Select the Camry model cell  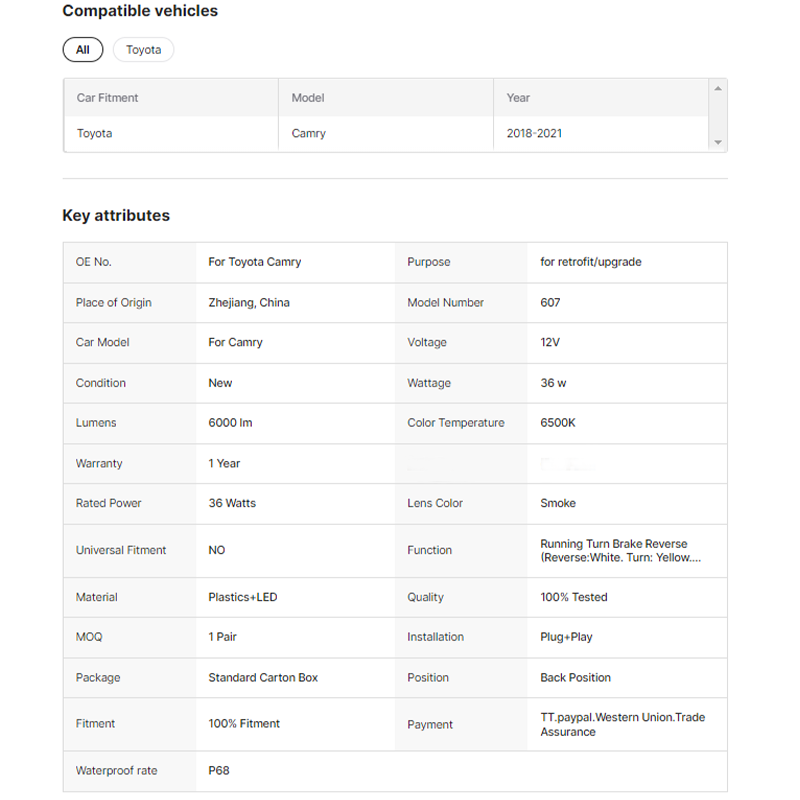pos(308,133)
